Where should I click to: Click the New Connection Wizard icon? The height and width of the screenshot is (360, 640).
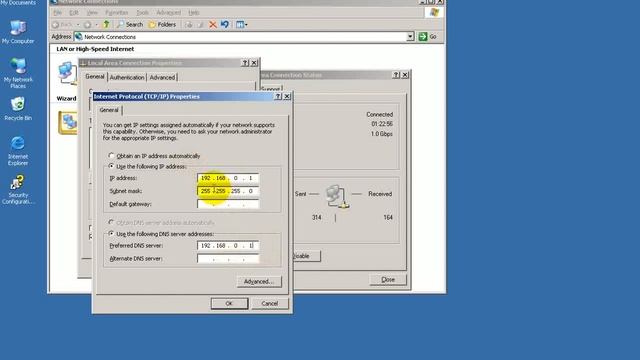[68, 123]
